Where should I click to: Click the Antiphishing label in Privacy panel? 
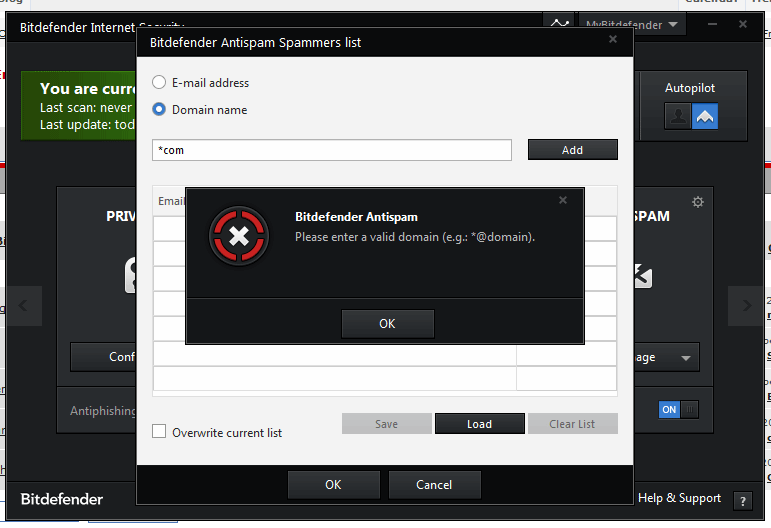(103, 411)
